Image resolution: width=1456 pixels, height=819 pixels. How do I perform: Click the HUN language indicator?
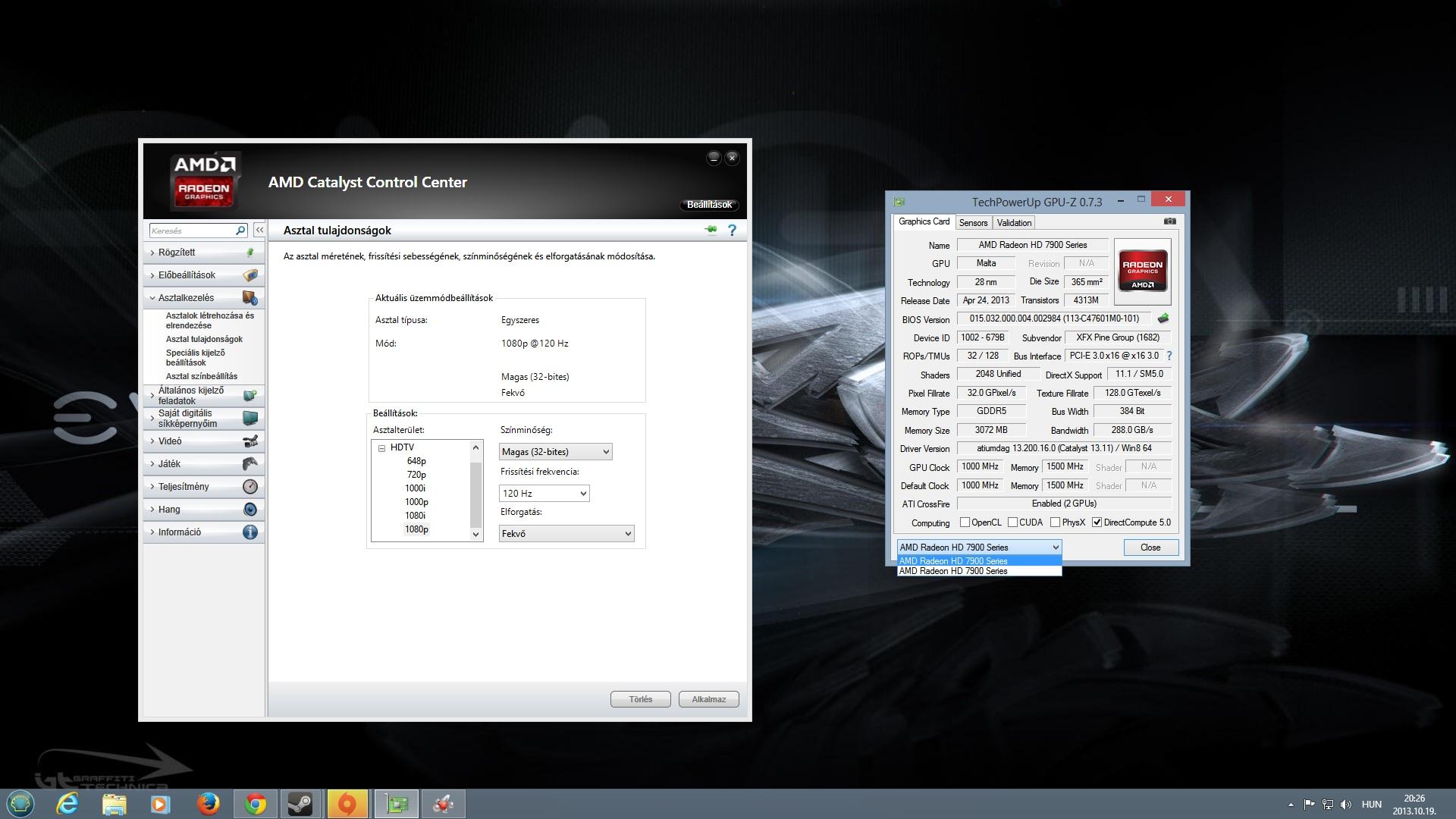tap(1371, 805)
